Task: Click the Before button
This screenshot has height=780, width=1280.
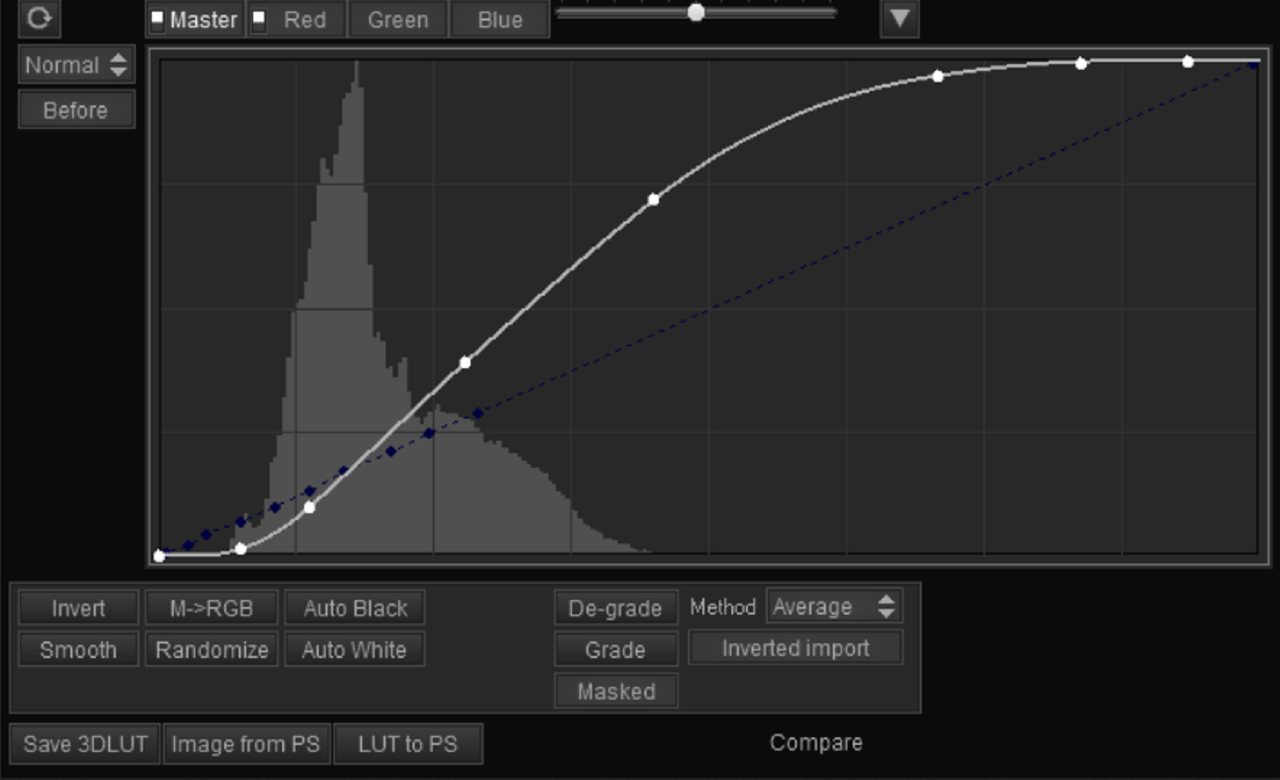Action: click(76, 110)
